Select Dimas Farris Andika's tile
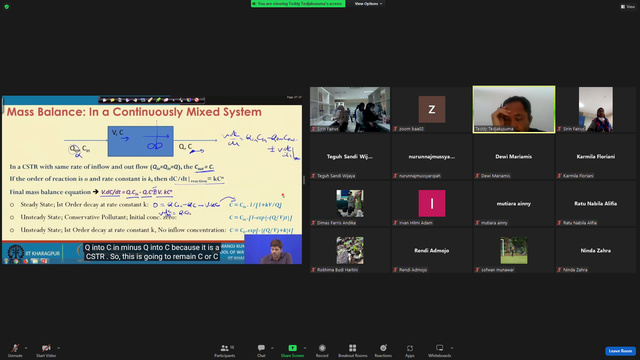This screenshot has width=640, height=360. (x=350, y=203)
